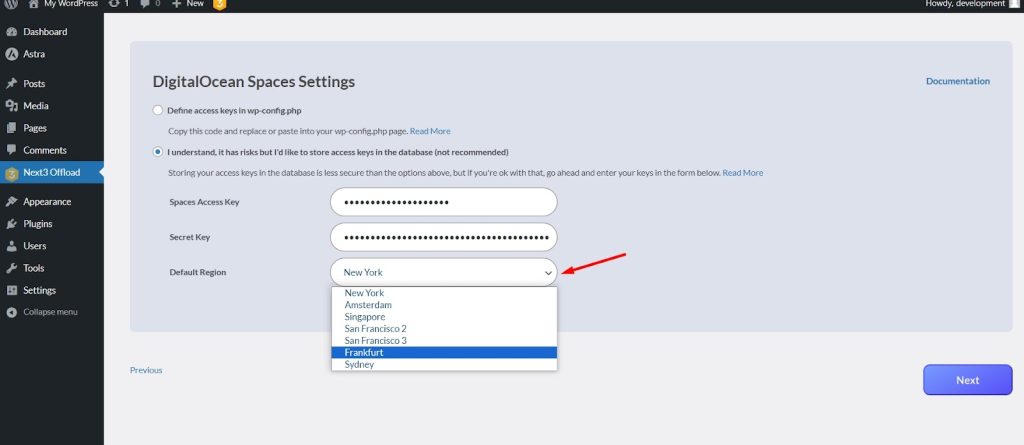Viewport: 1024px width, 445px height.
Task: Open the Default Region dropdown
Action: pos(443,272)
